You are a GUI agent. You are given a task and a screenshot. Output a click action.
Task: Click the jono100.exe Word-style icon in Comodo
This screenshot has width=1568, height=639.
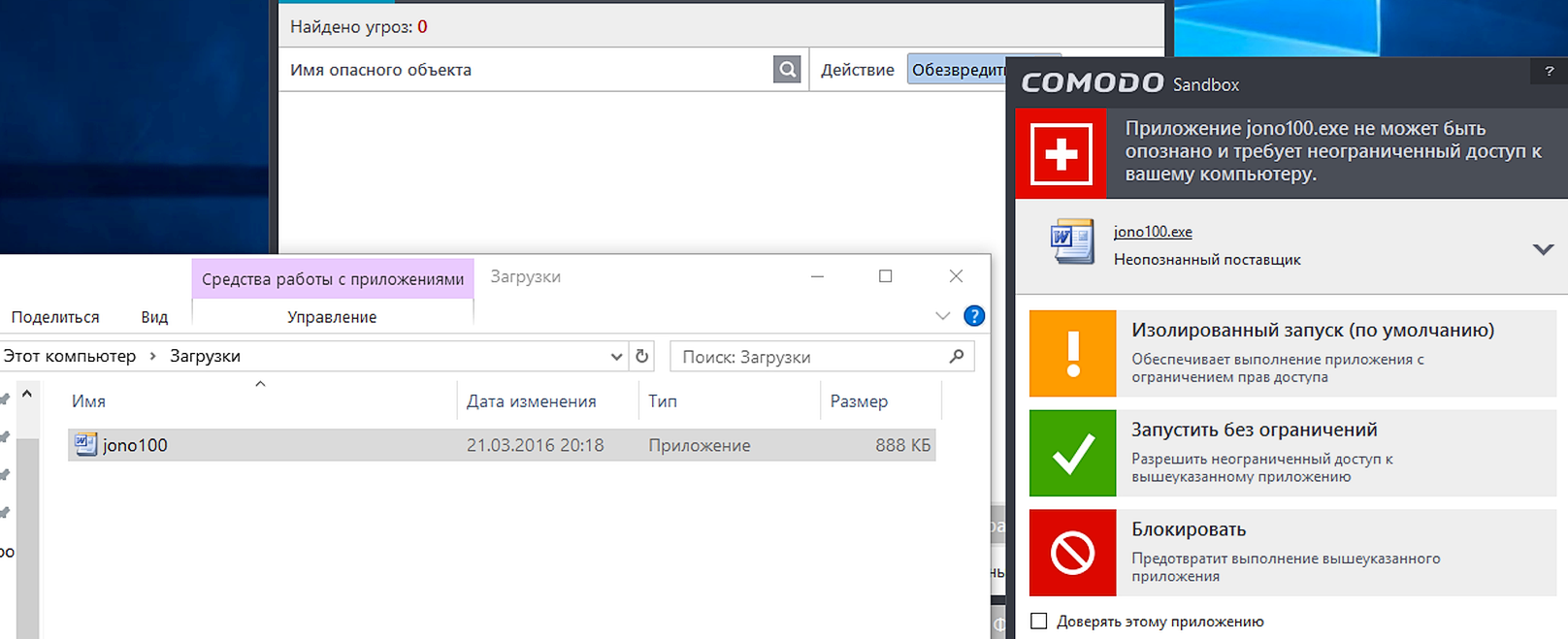pyautogui.click(x=1072, y=241)
